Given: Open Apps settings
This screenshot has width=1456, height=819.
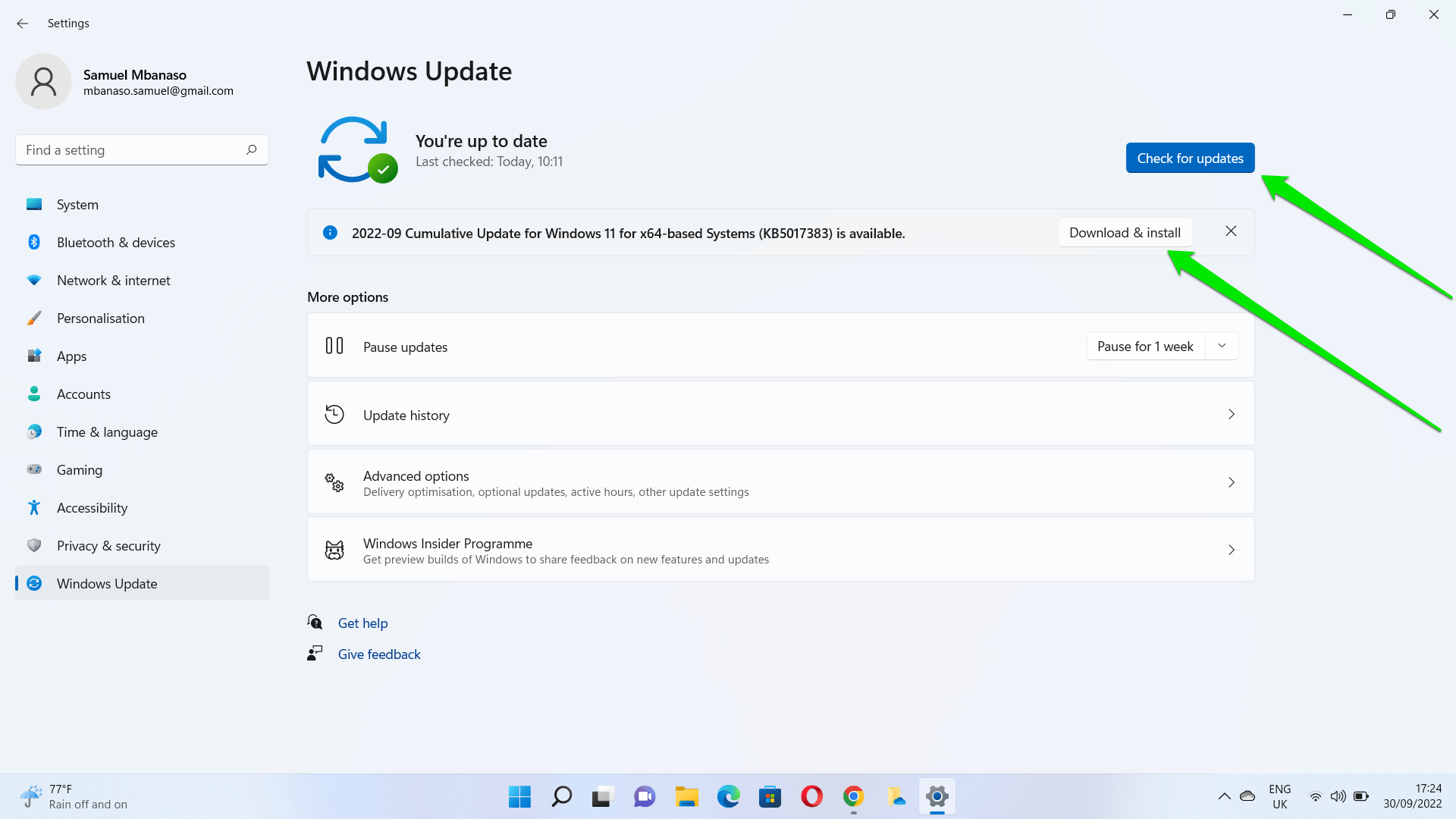Looking at the screenshot, I should pyautogui.click(x=142, y=356).
